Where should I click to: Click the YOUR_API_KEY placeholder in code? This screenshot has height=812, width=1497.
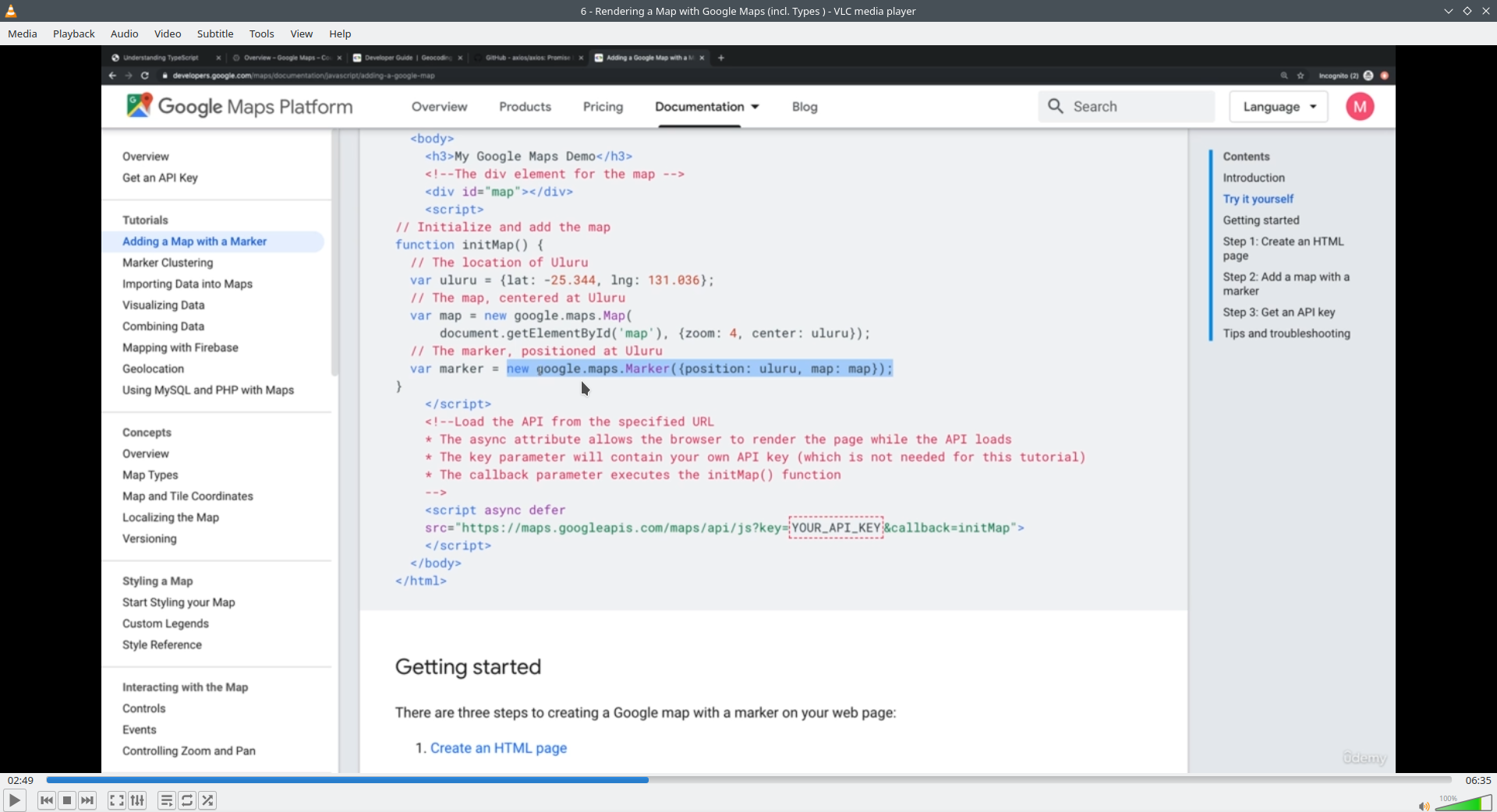click(836, 528)
